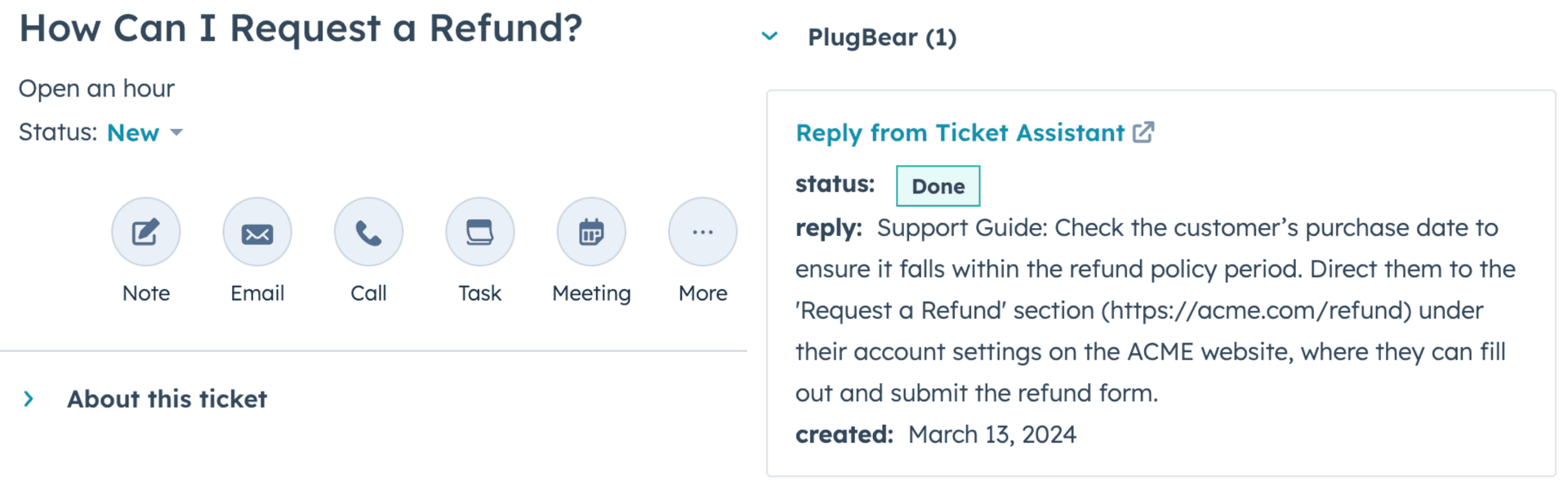Screen dimensions: 1568x495
Task: Click the PlugBear (1) section header
Action: click(882, 37)
